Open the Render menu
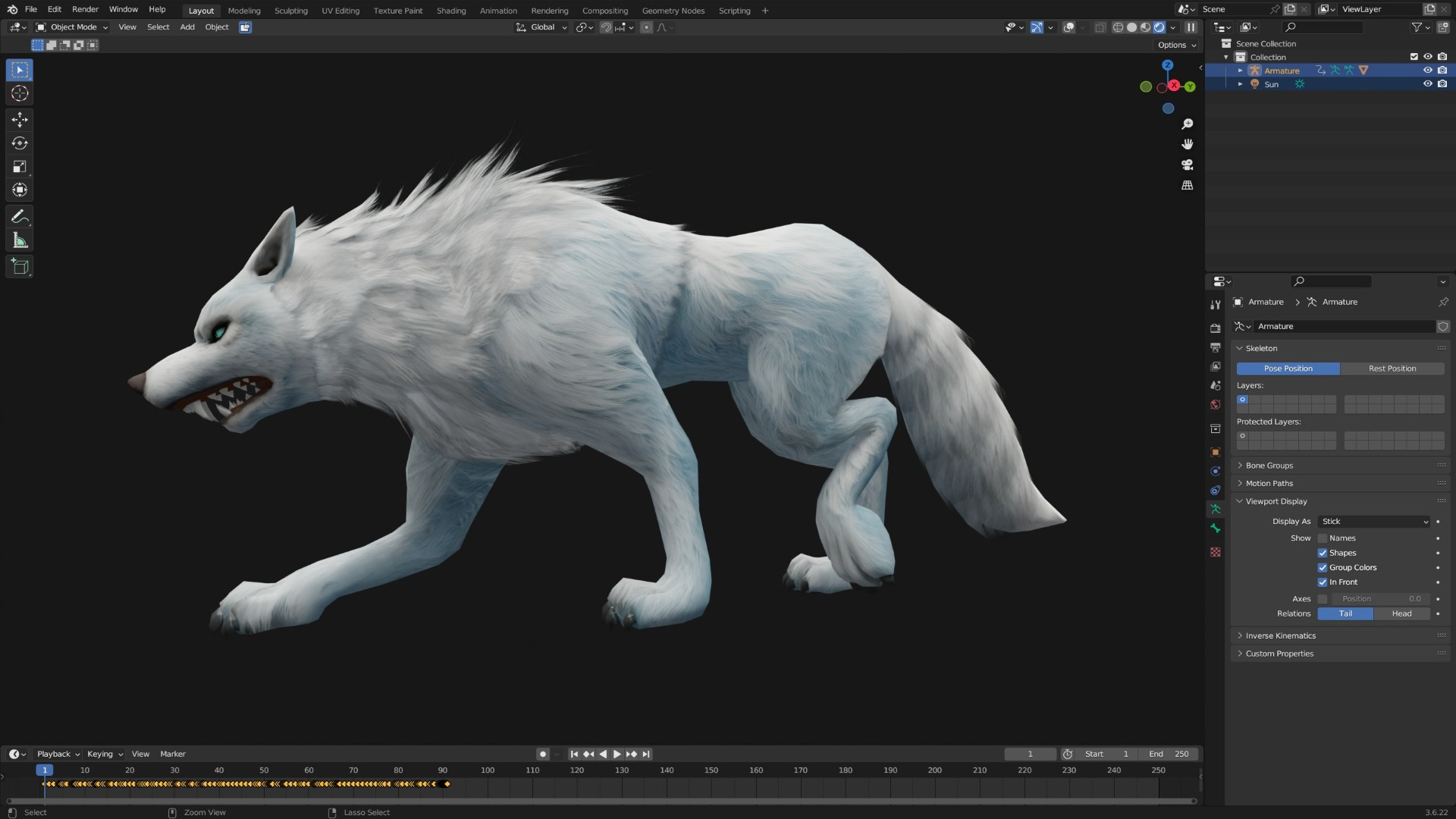This screenshot has height=819, width=1456. point(85,10)
